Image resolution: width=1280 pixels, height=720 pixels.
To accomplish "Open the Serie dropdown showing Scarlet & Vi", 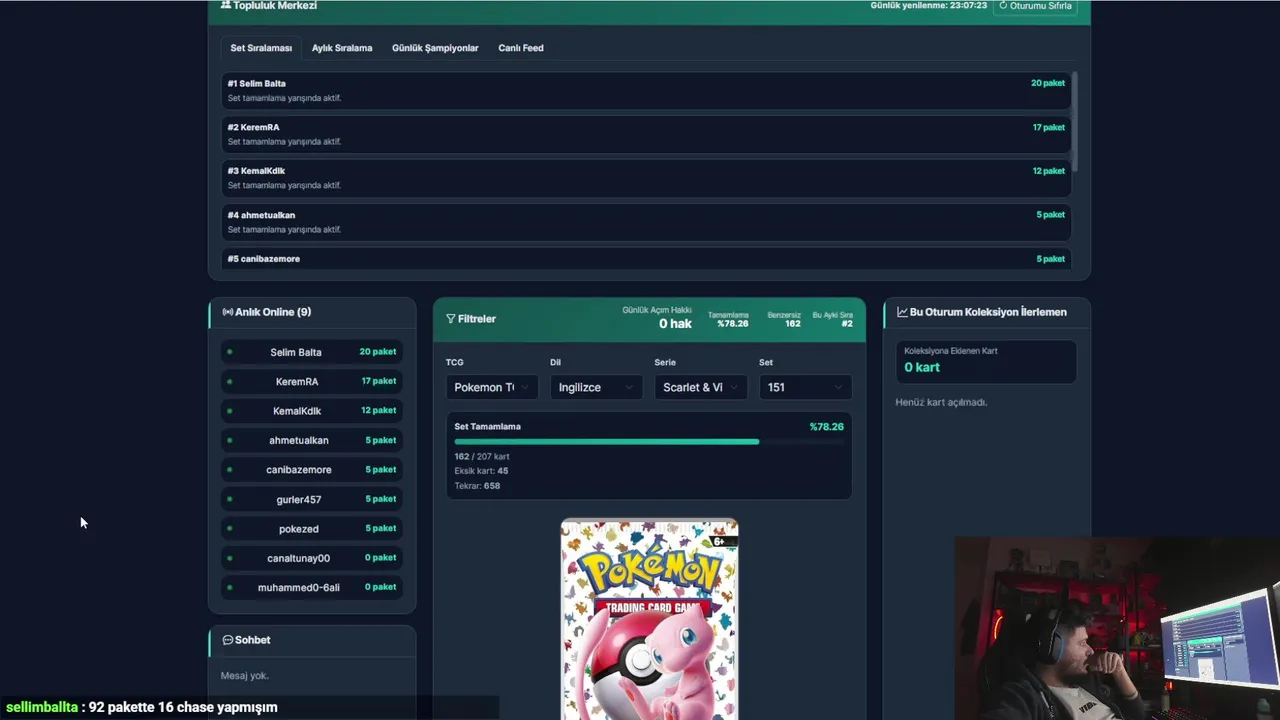I will coord(700,387).
